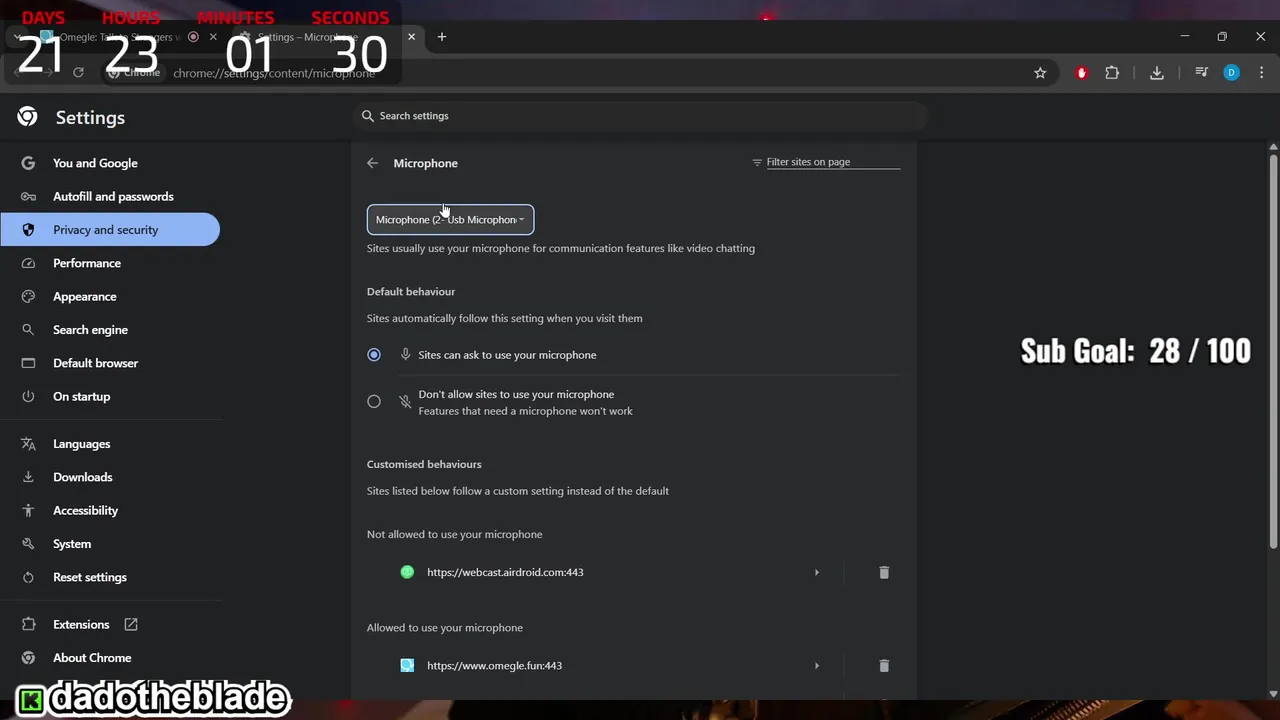Image resolution: width=1280 pixels, height=720 pixels.
Task: Click the browser window icon for Default browser
Action: (x=28, y=363)
